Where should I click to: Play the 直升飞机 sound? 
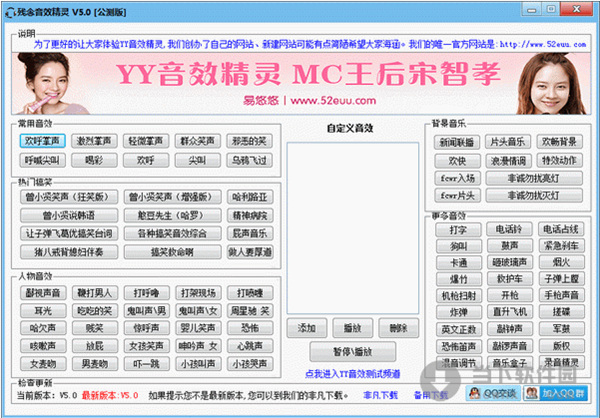(510, 312)
